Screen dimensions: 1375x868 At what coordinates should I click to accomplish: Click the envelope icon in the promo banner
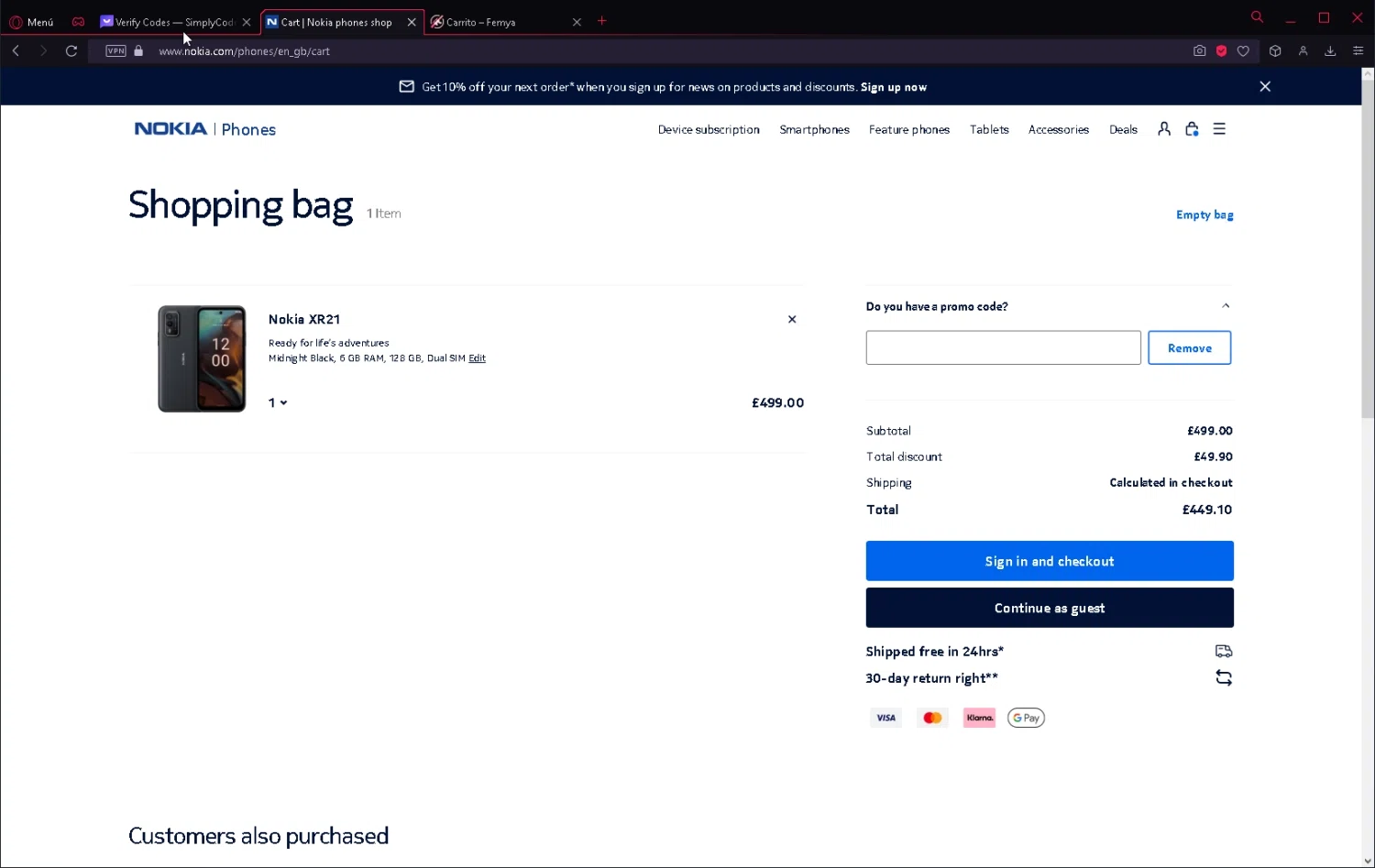click(407, 86)
